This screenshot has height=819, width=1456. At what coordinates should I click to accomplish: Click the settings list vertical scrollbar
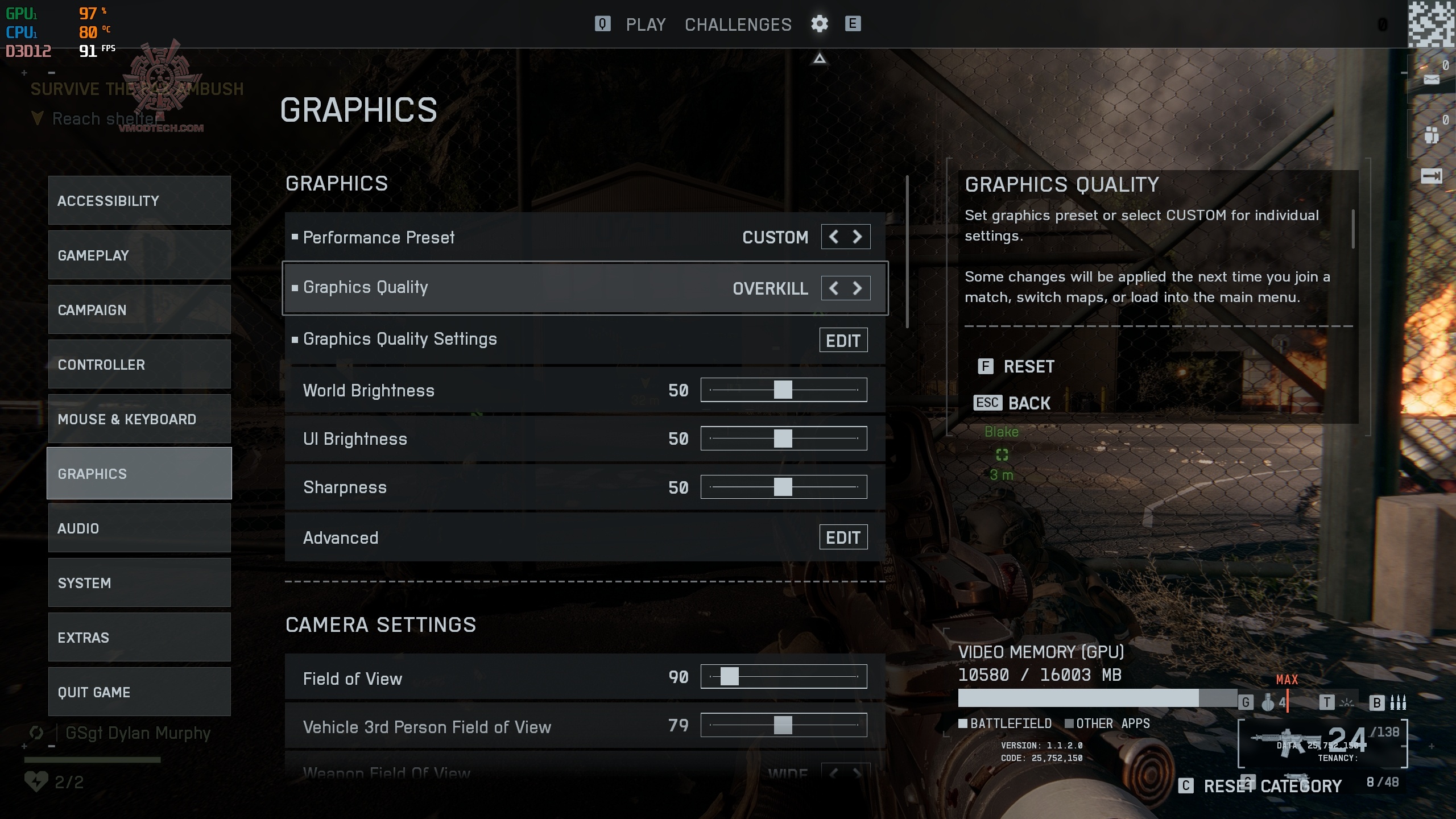pyautogui.click(x=907, y=252)
